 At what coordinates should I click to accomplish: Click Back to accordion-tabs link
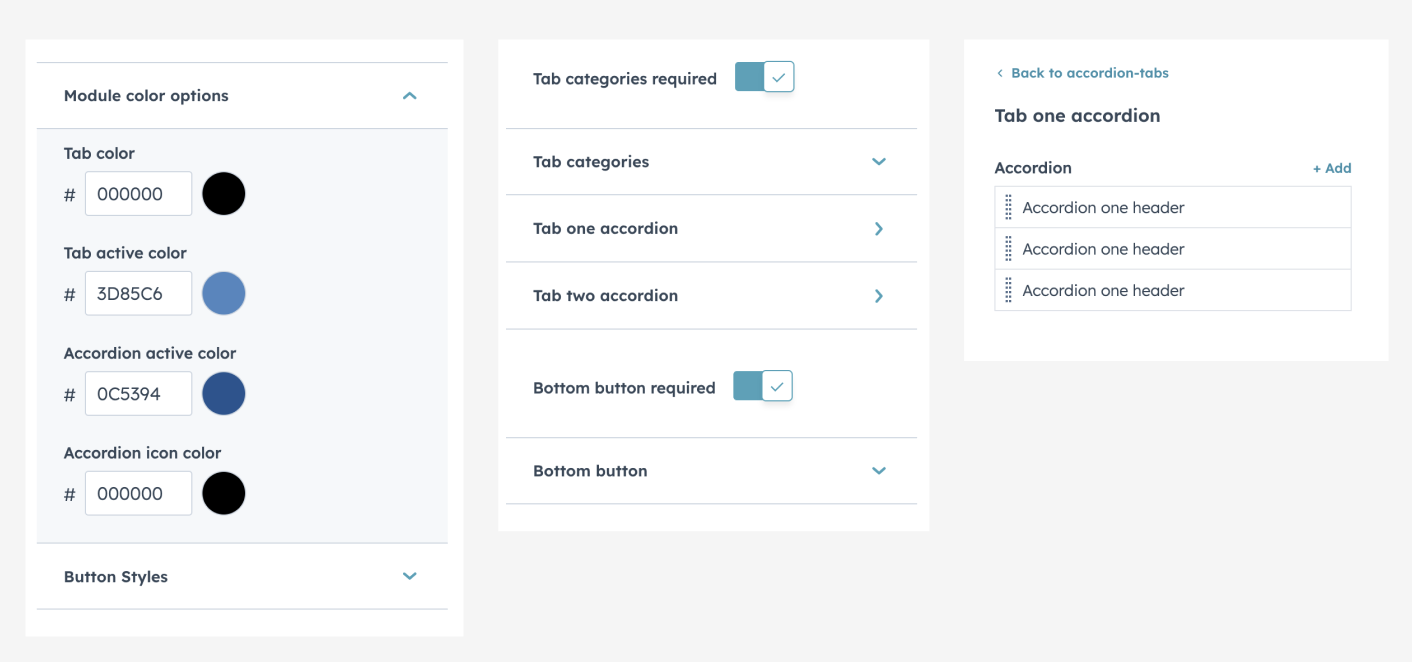point(1089,73)
